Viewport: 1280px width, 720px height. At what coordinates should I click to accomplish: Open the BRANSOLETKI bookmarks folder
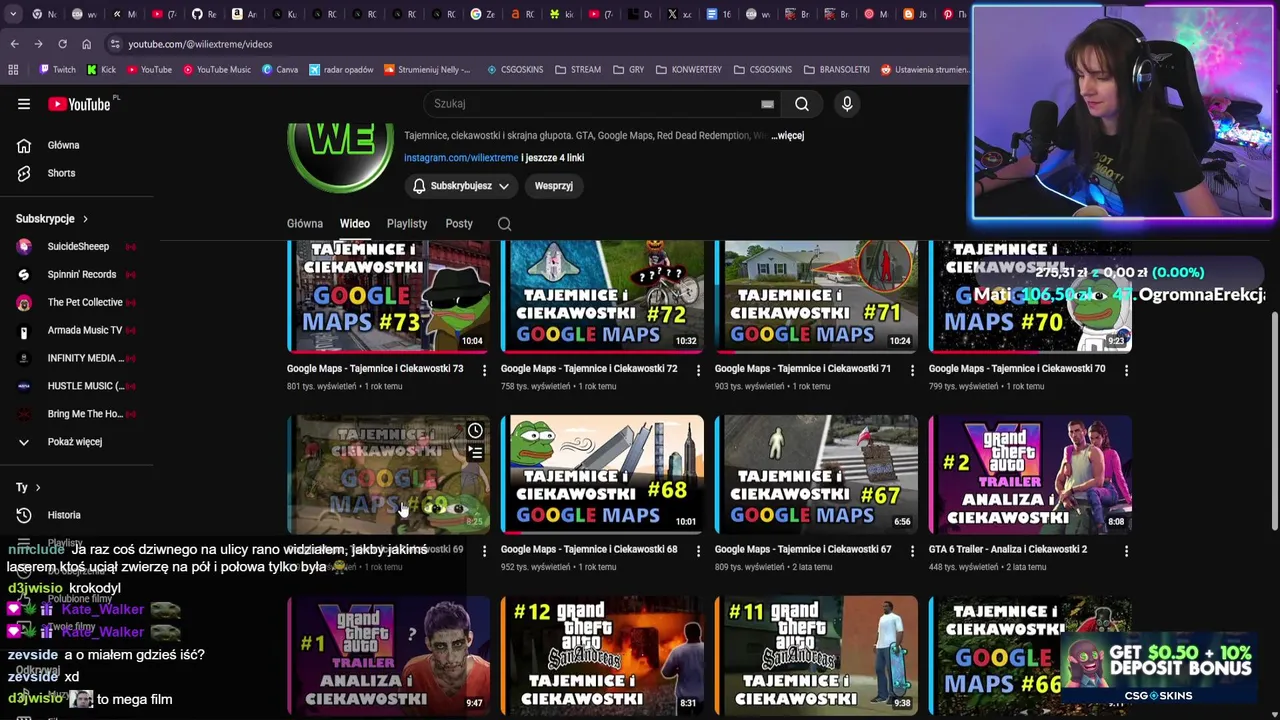[837, 70]
